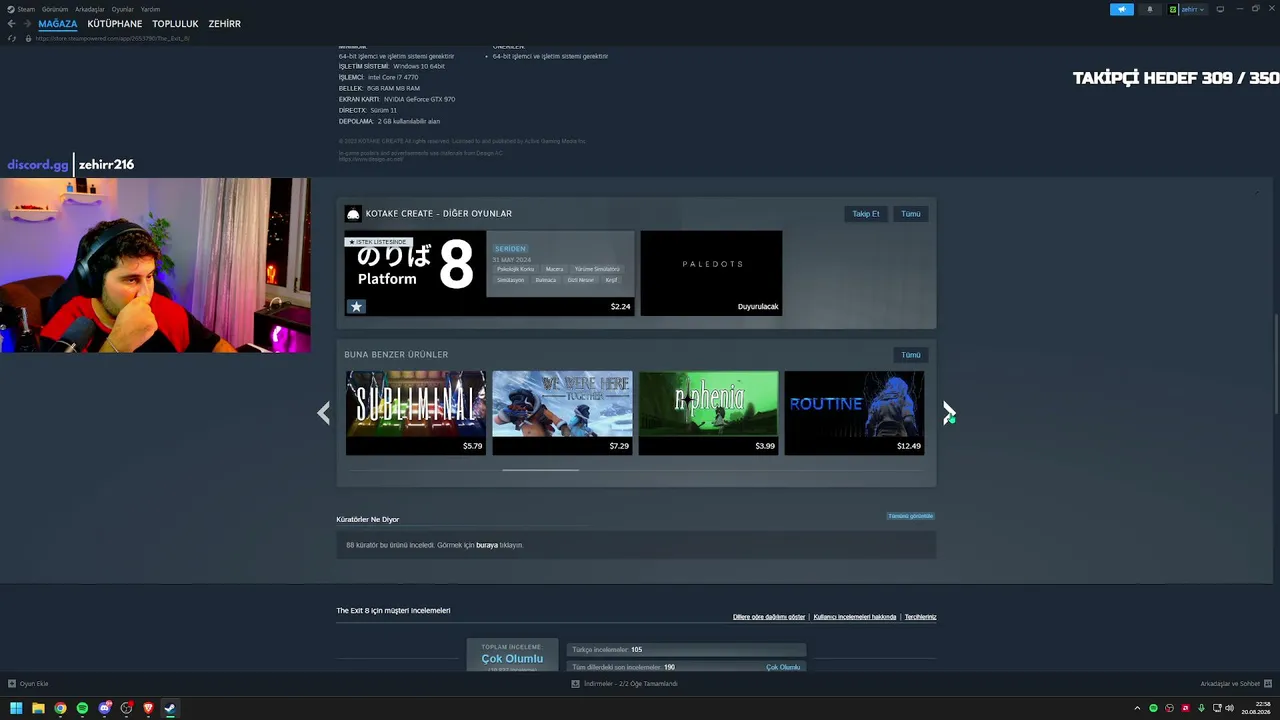Click the Çok Olumlu overall review summary

point(512,659)
